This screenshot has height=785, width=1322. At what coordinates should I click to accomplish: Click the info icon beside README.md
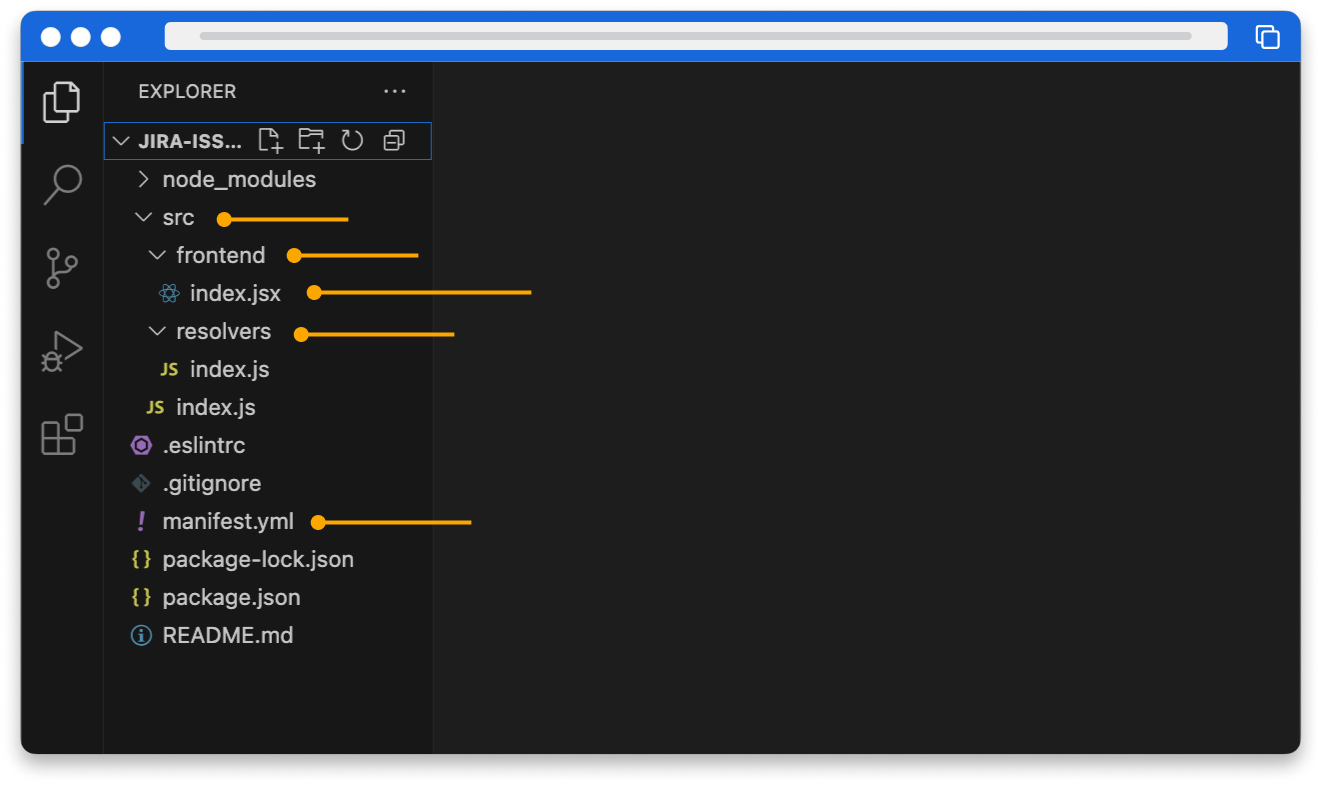pos(141,636)
